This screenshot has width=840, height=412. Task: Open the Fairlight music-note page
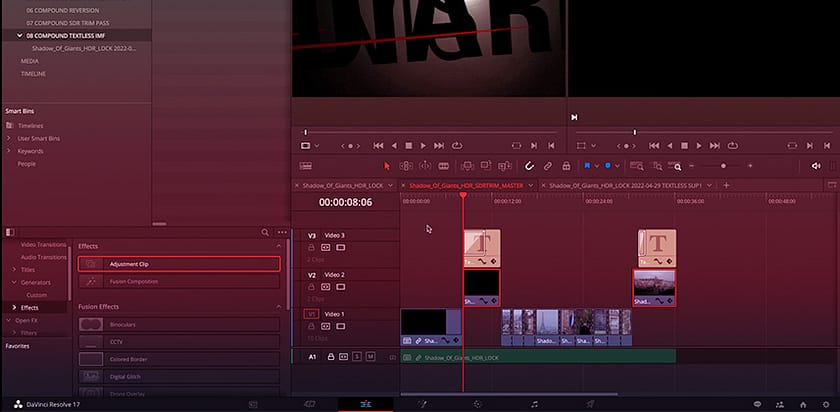pyautogui.click(x=534, y=404)
